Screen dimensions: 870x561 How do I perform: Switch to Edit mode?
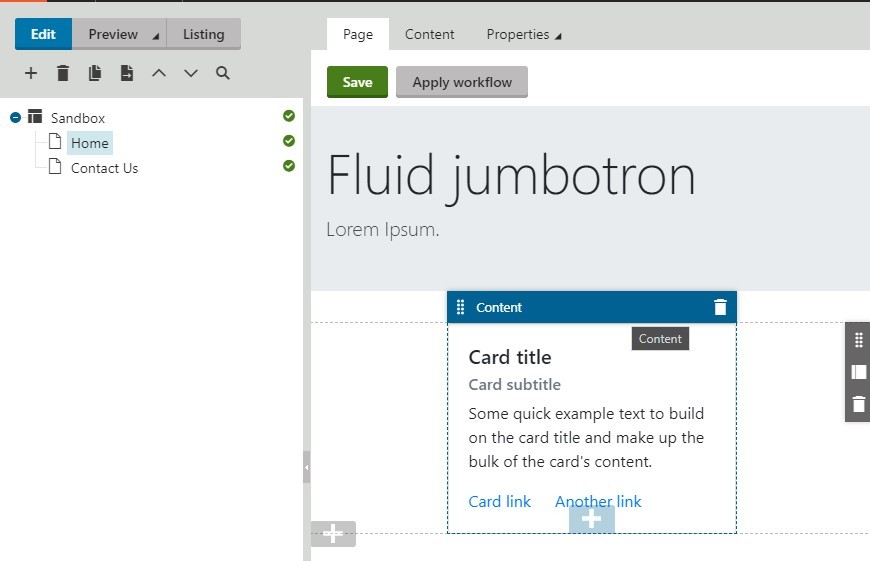(43, 34)
